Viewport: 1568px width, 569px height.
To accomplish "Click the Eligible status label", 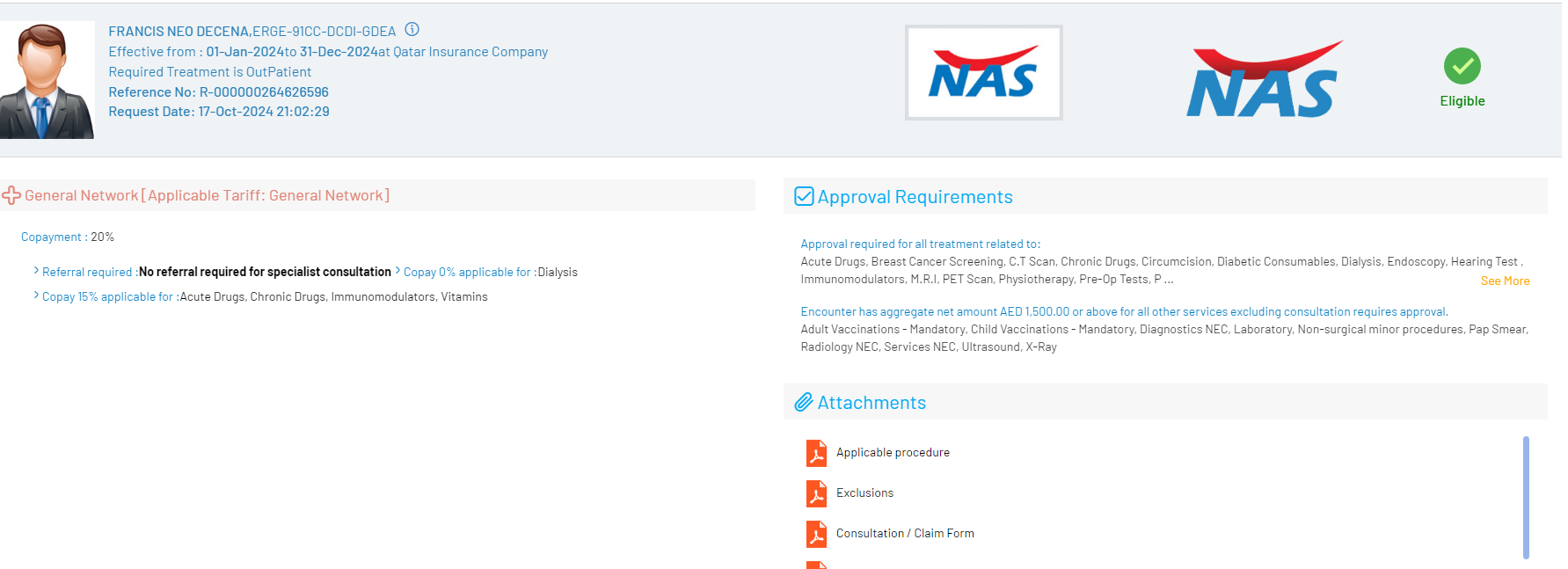I will [1462, 101].
